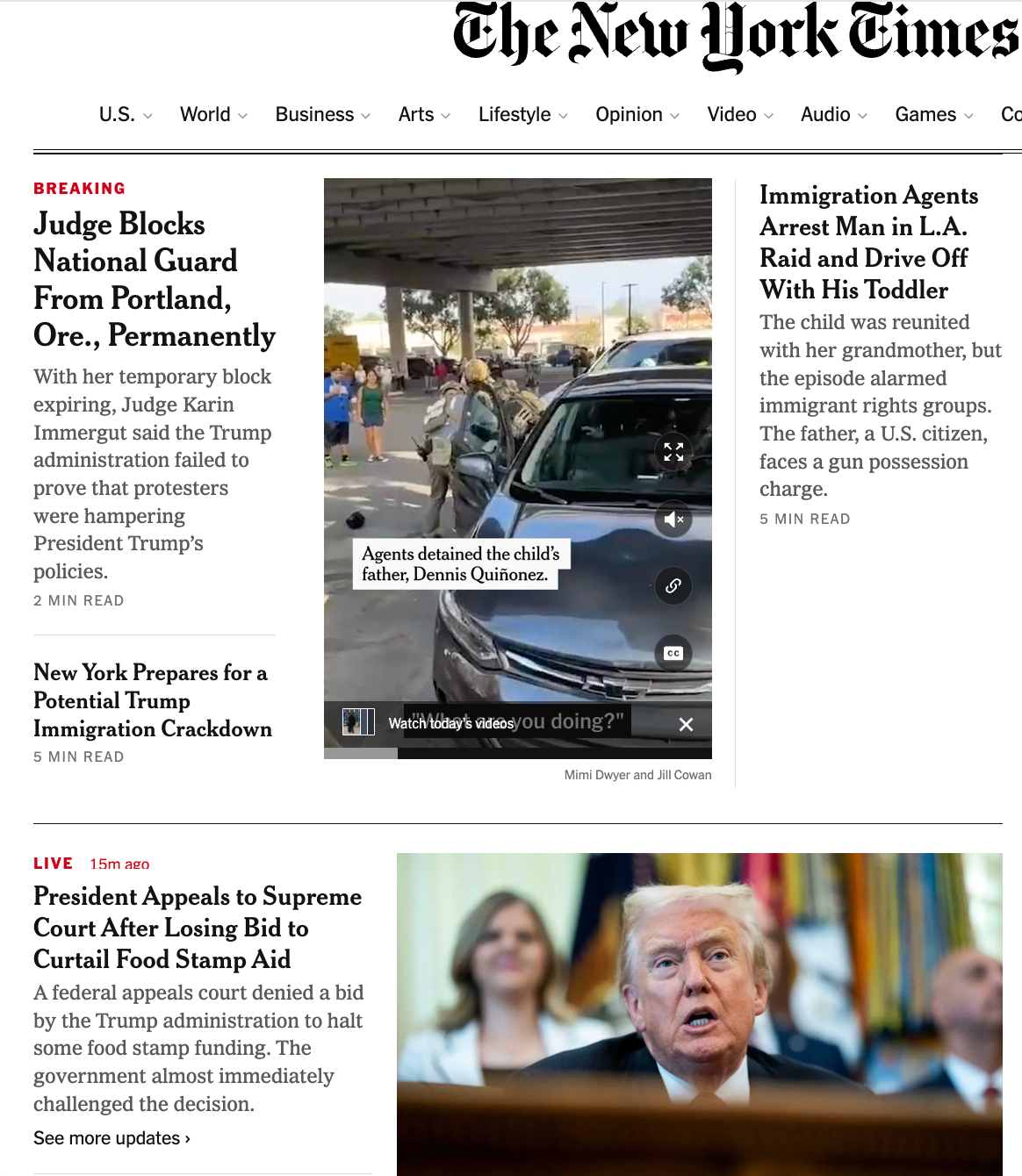Open Immigration Agents Arrest Man headline

point(869,242)
